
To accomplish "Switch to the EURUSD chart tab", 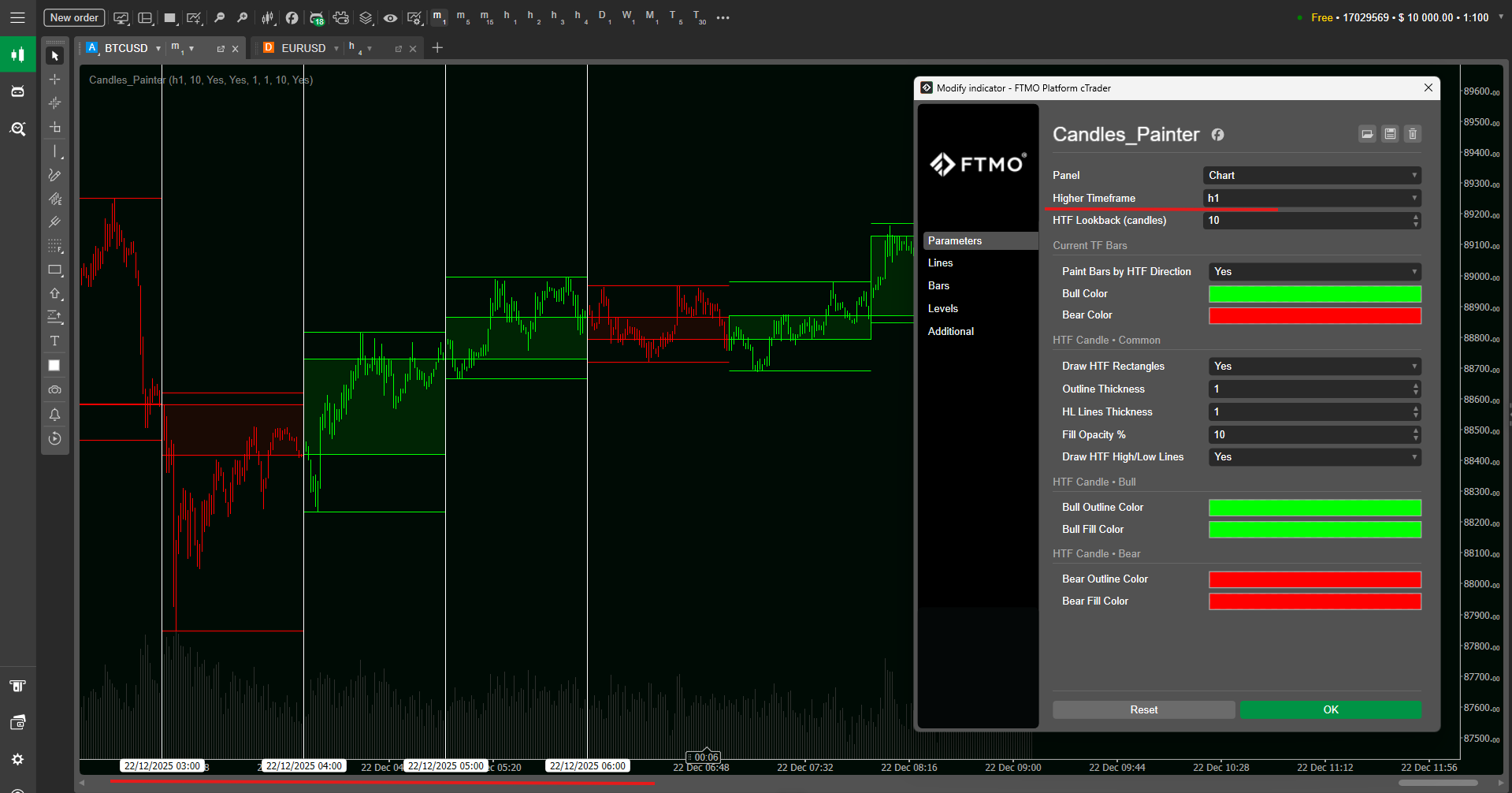I will point(303,49).
